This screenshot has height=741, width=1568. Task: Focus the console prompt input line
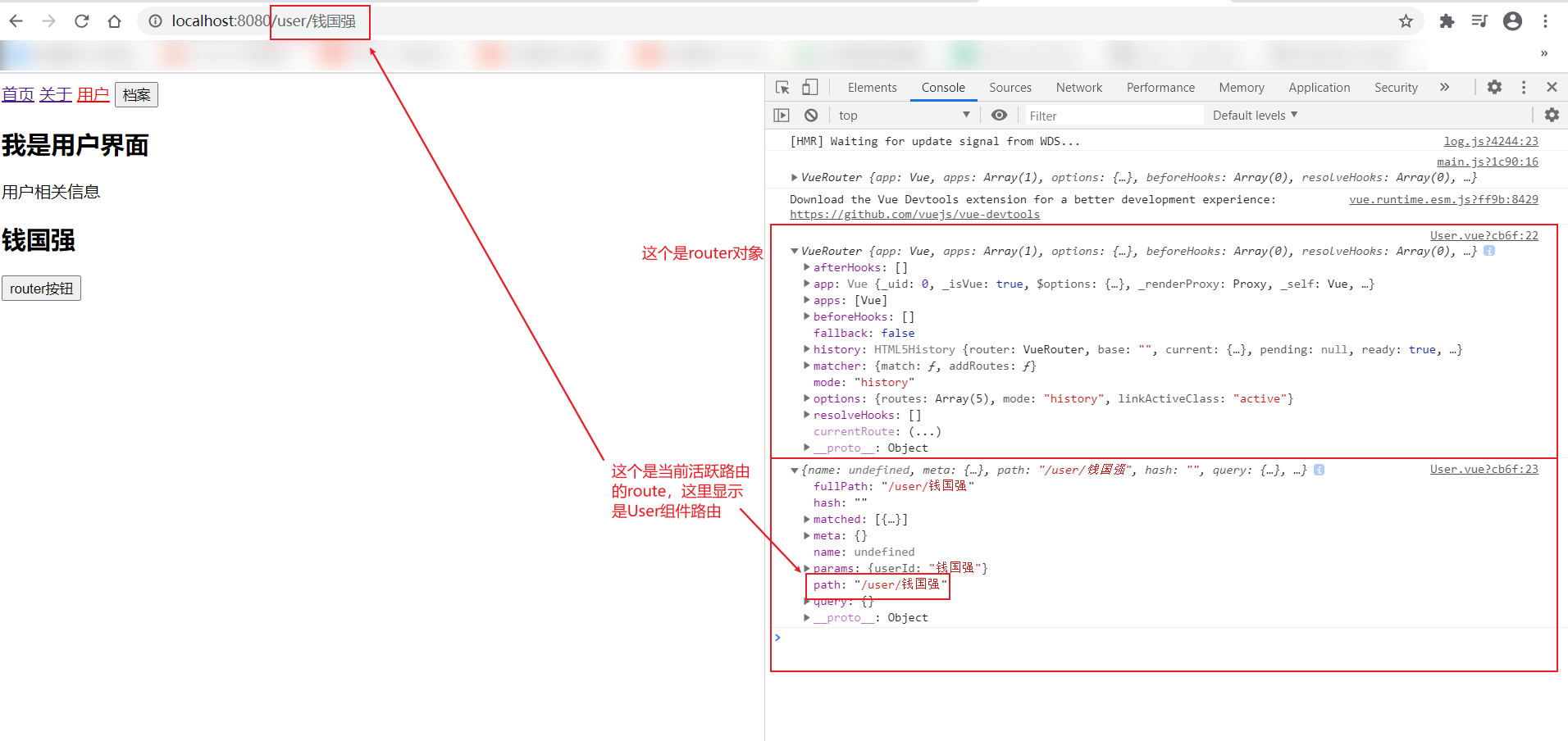[1165, 638]
